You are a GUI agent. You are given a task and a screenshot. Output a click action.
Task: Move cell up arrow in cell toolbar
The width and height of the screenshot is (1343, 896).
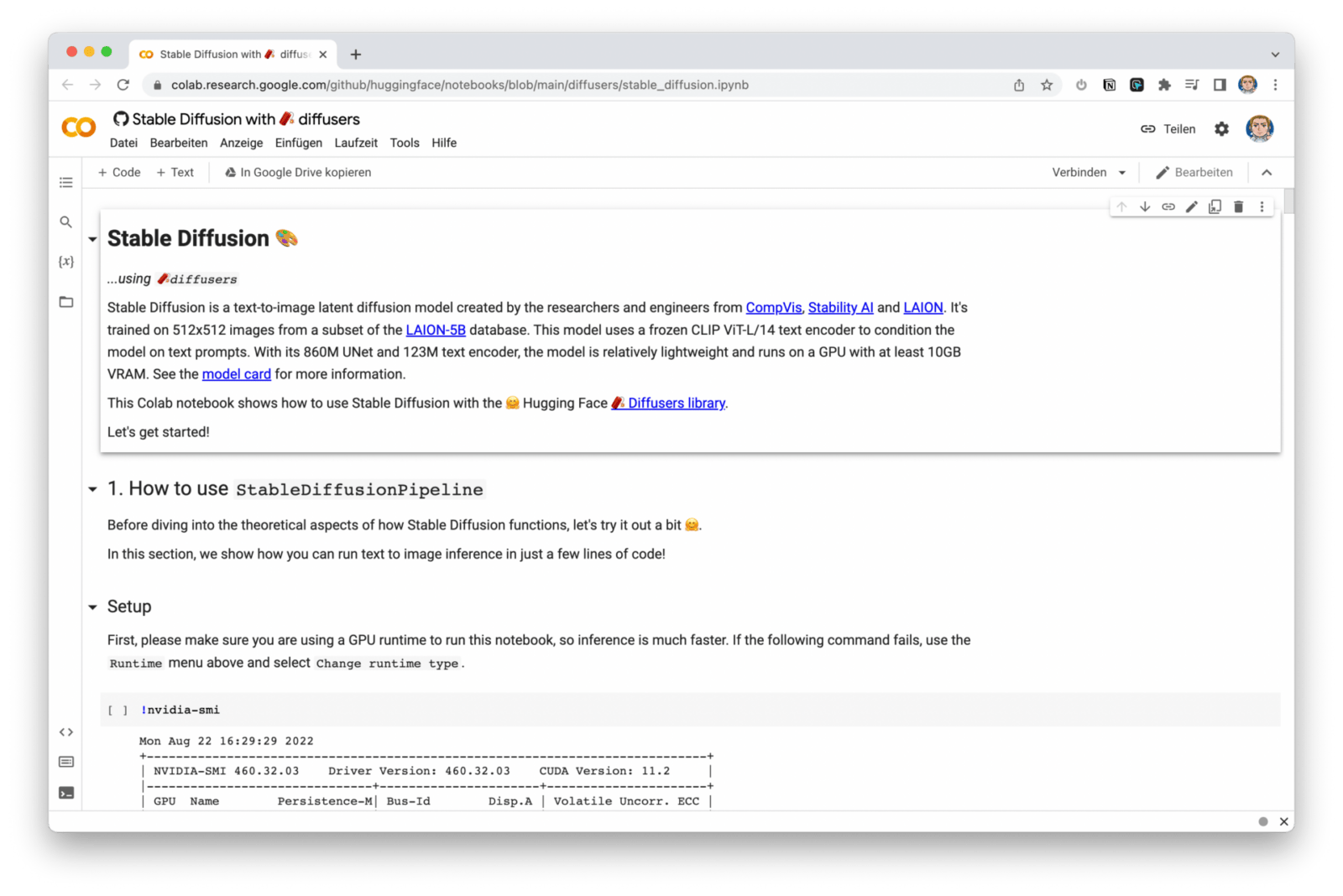1121,206
